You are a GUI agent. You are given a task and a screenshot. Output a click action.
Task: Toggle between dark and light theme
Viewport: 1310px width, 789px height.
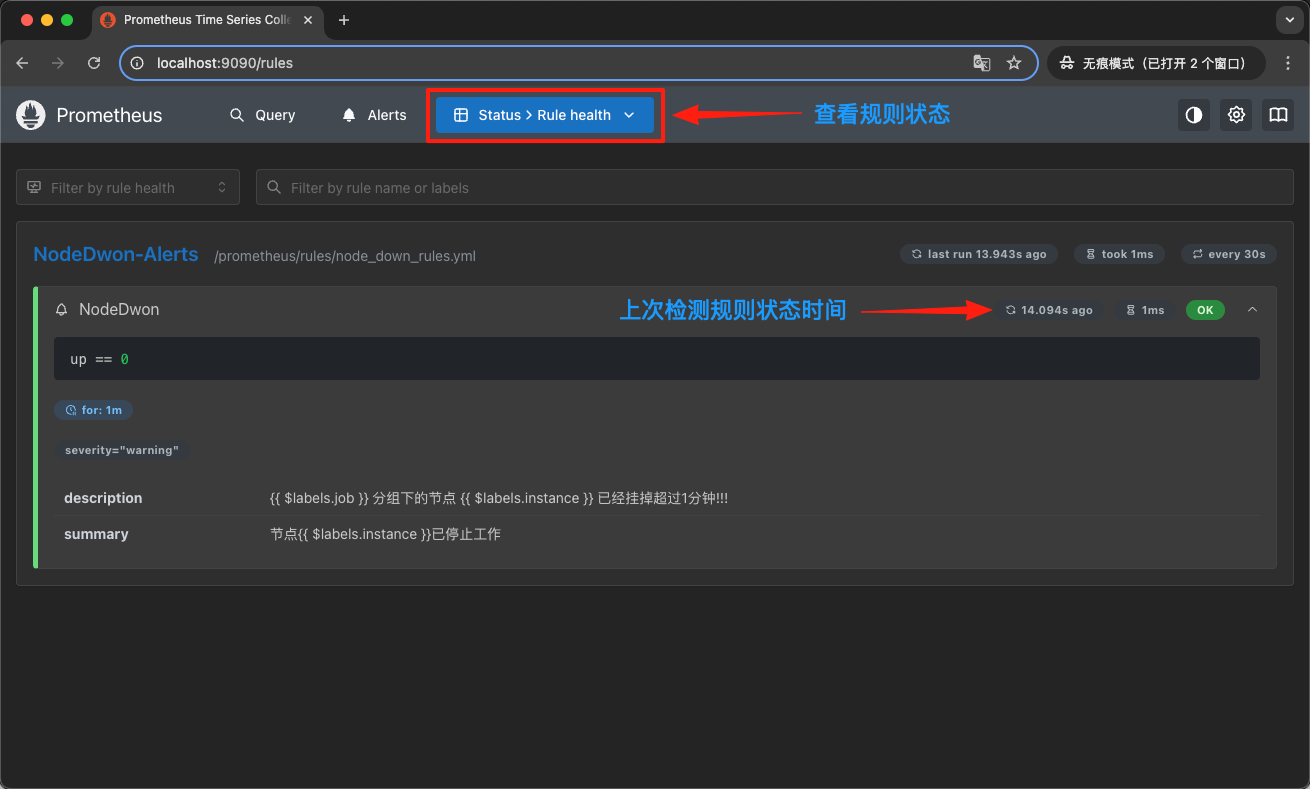point(1193,115)
